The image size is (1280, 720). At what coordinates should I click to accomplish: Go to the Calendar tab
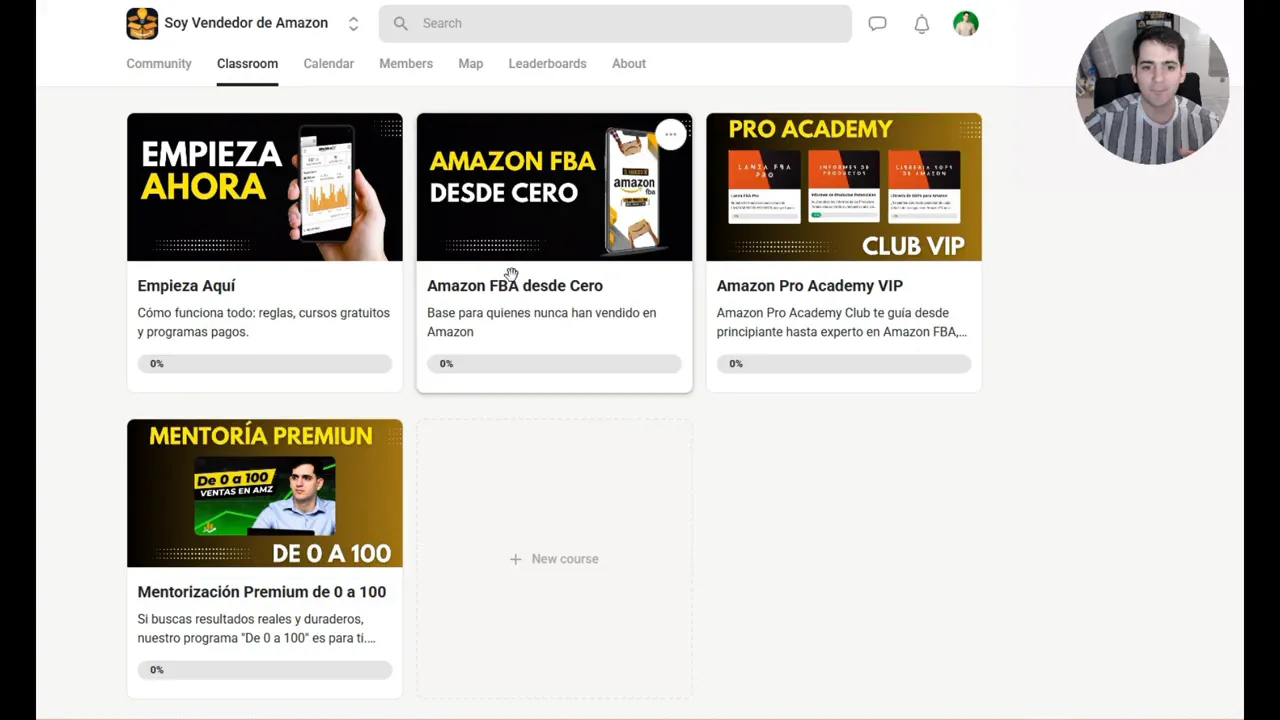(329, 63)
